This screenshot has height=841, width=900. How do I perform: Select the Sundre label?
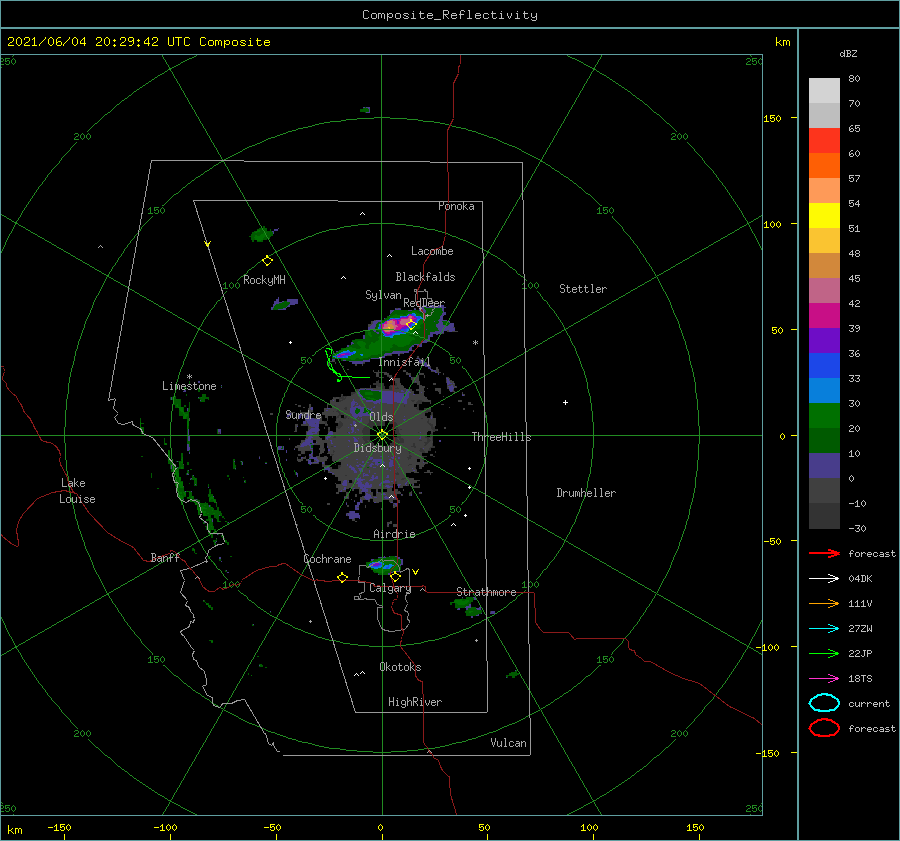(303, 415)
